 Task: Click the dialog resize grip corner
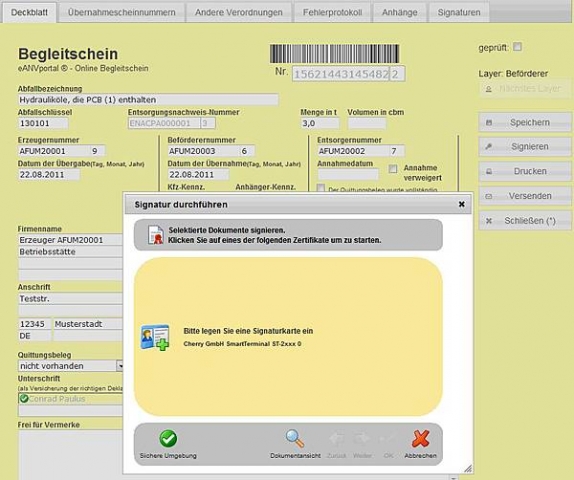467,468
